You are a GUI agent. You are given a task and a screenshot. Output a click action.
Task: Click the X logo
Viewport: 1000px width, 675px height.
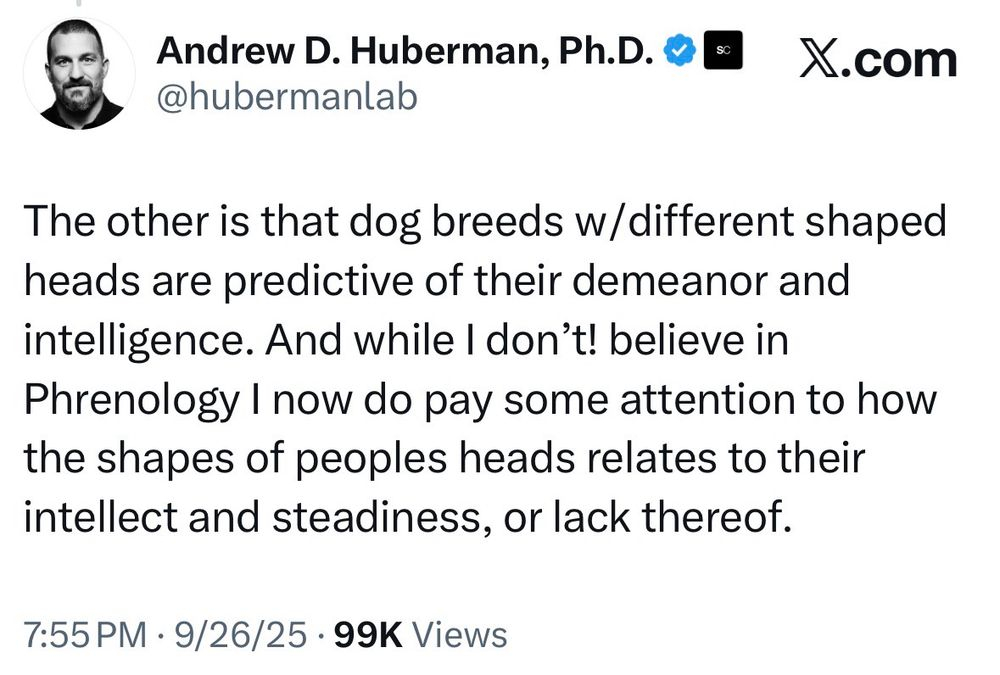[819, 59]
